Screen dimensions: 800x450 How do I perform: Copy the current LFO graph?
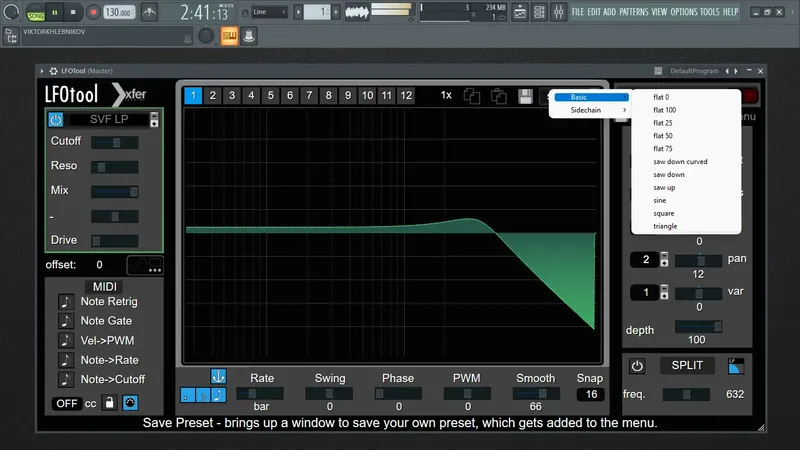point(472,96)
